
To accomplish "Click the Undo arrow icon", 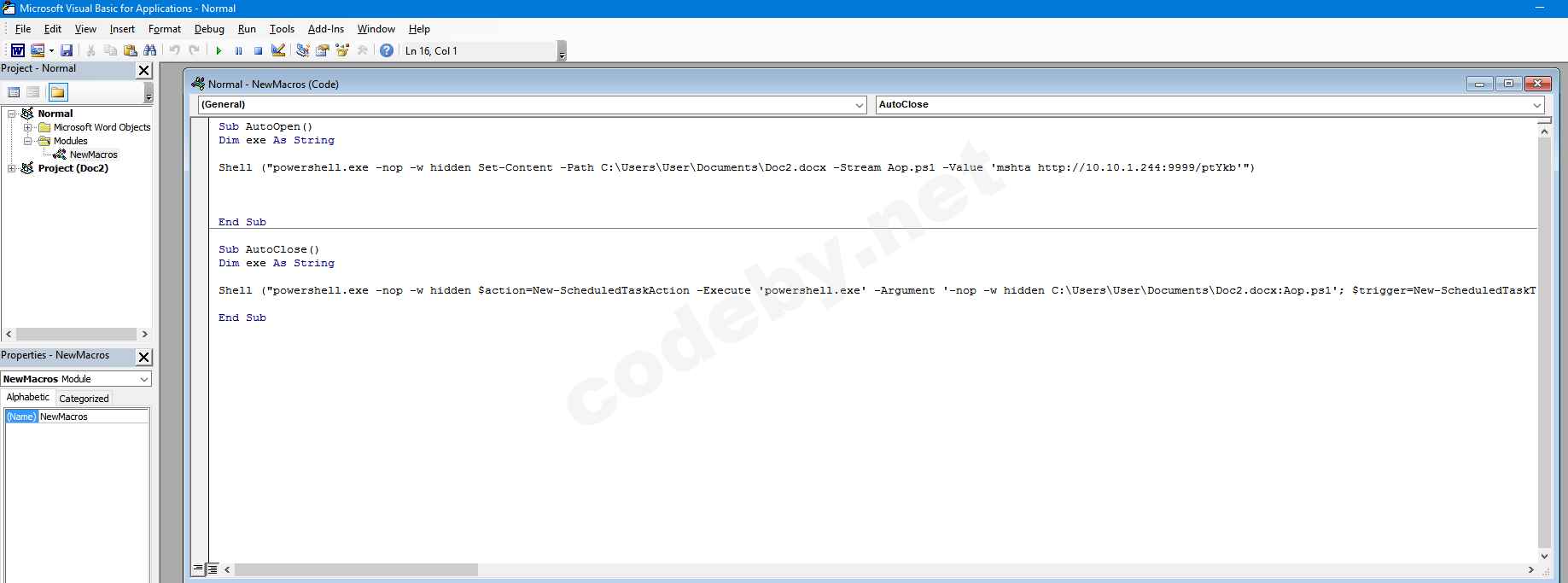I will tap(174, 50).
